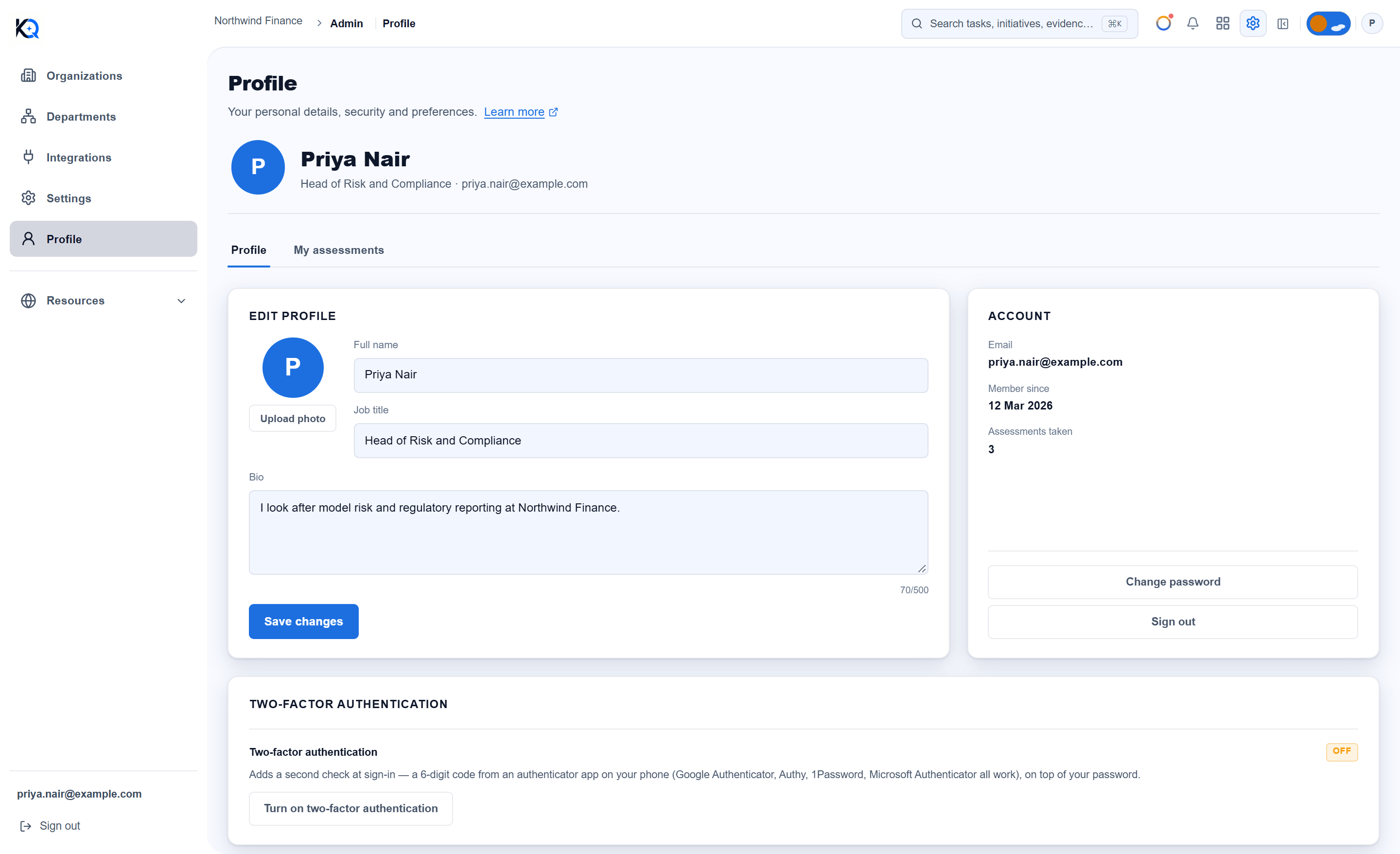This screenshot has width=1400, height=854.
Task: Click Save changes button
Action: point(303,621)
